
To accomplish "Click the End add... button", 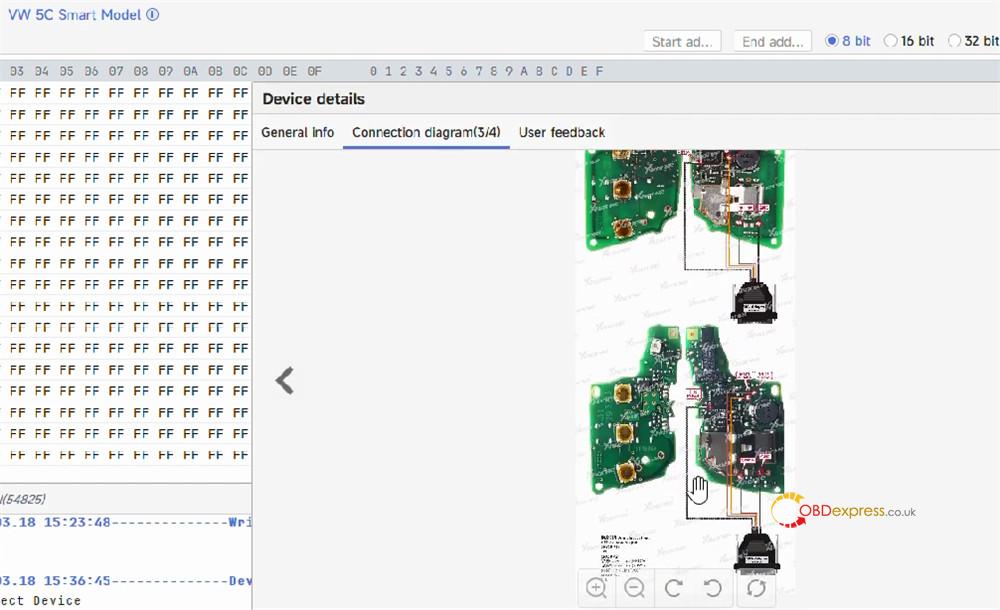I will (772, 41).
